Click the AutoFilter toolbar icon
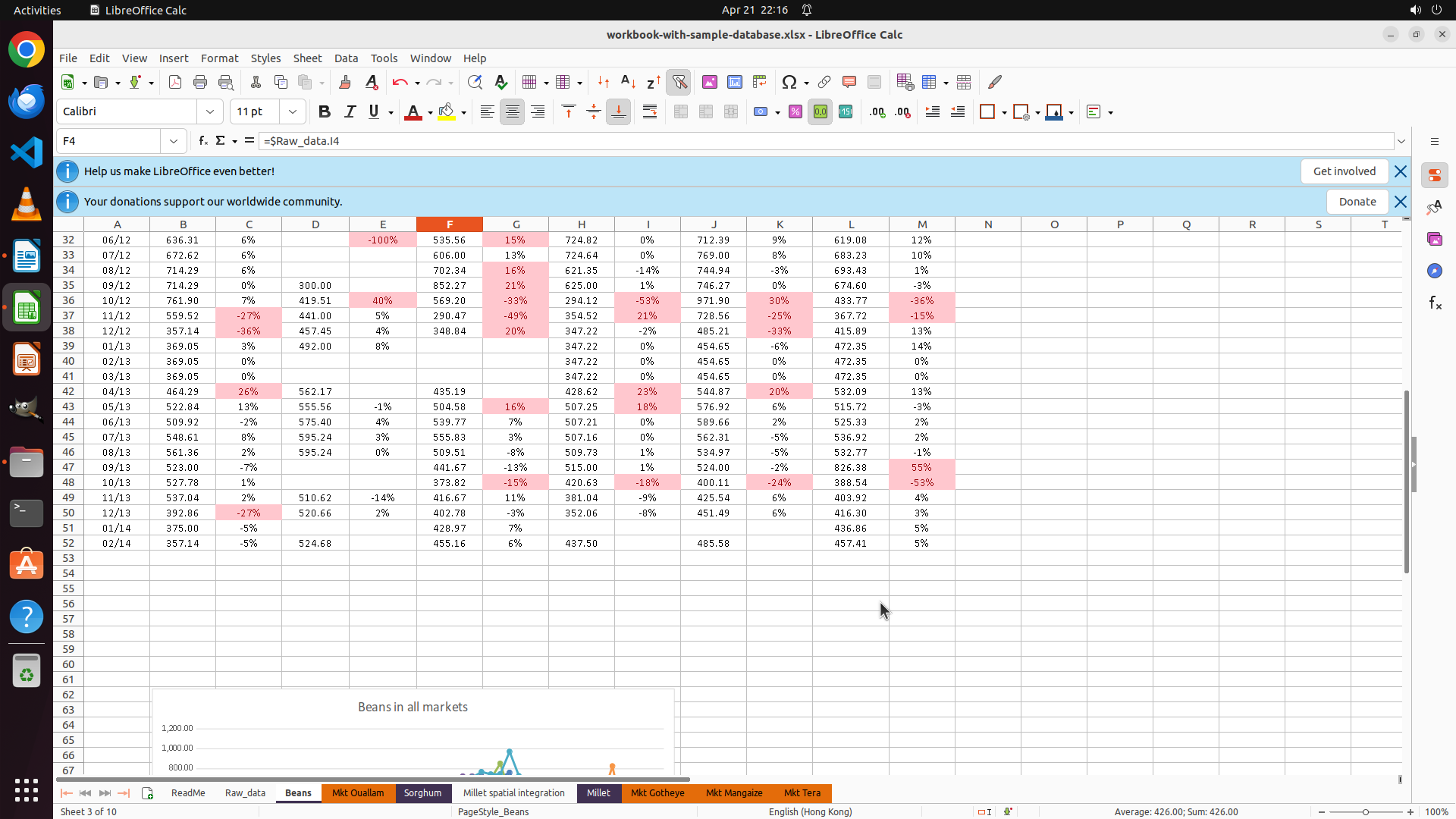 pyautogui.click(x=679, y=83)
